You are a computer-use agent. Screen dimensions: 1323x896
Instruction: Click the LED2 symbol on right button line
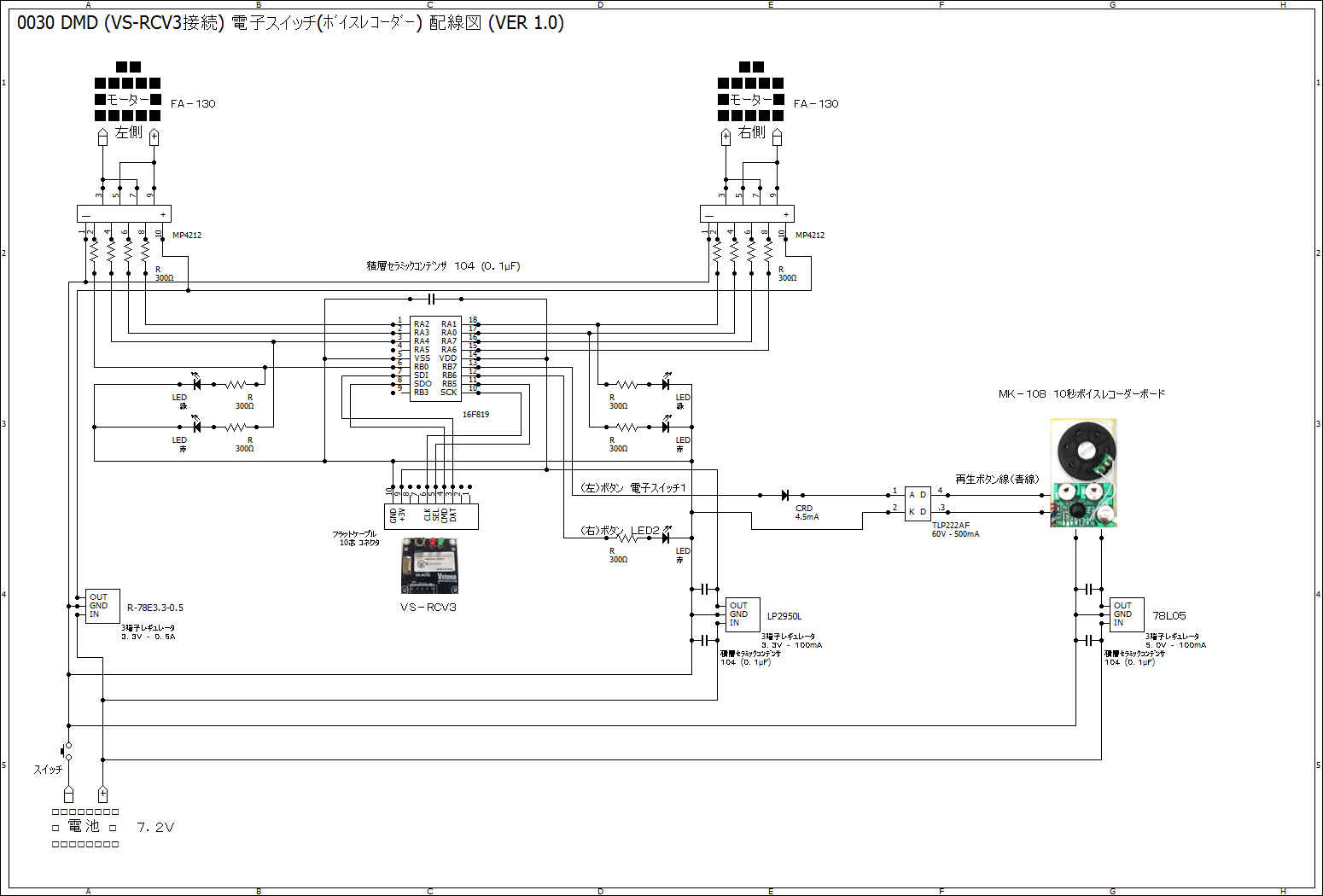click(x=665, y=538)
